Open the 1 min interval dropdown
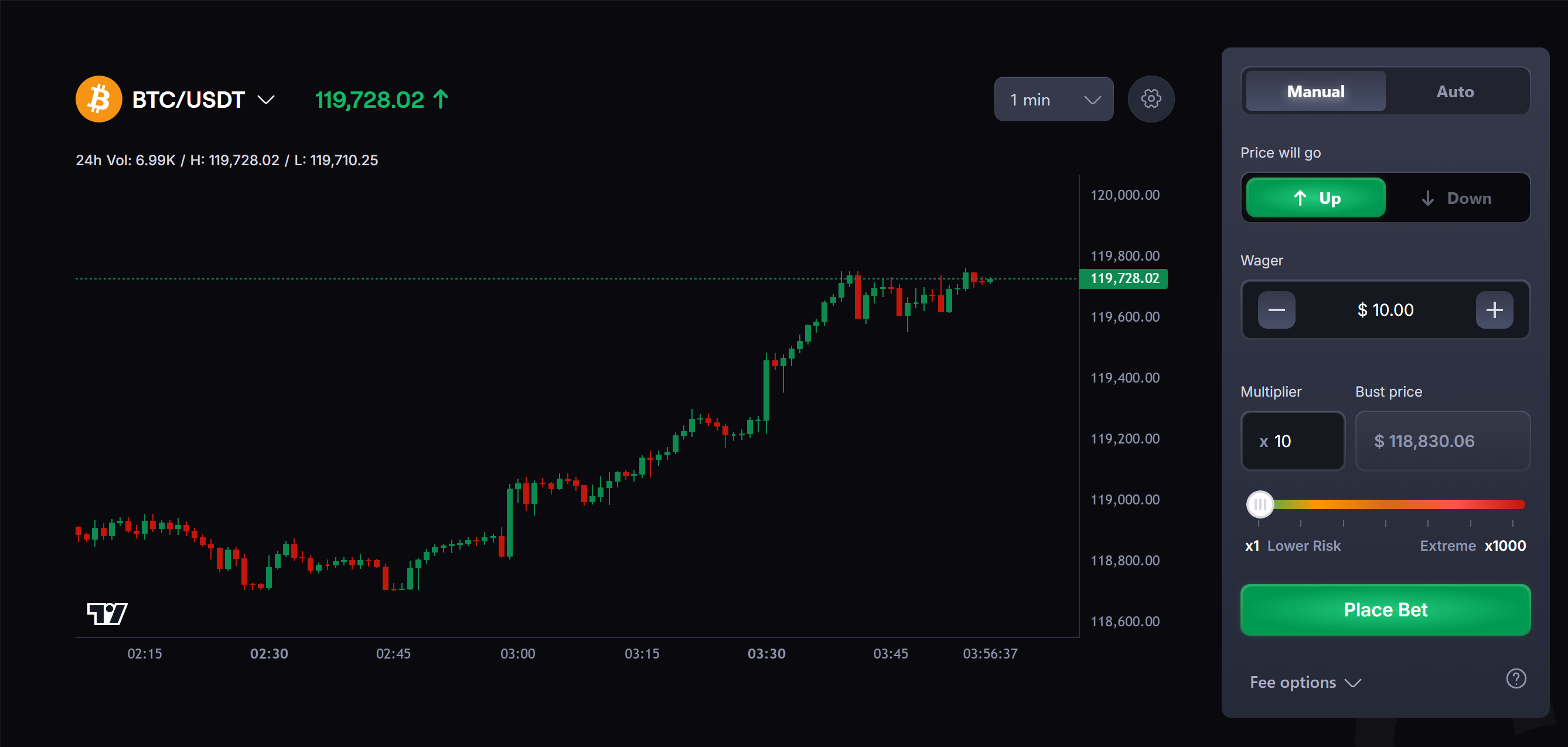 tap(1053, 99)
